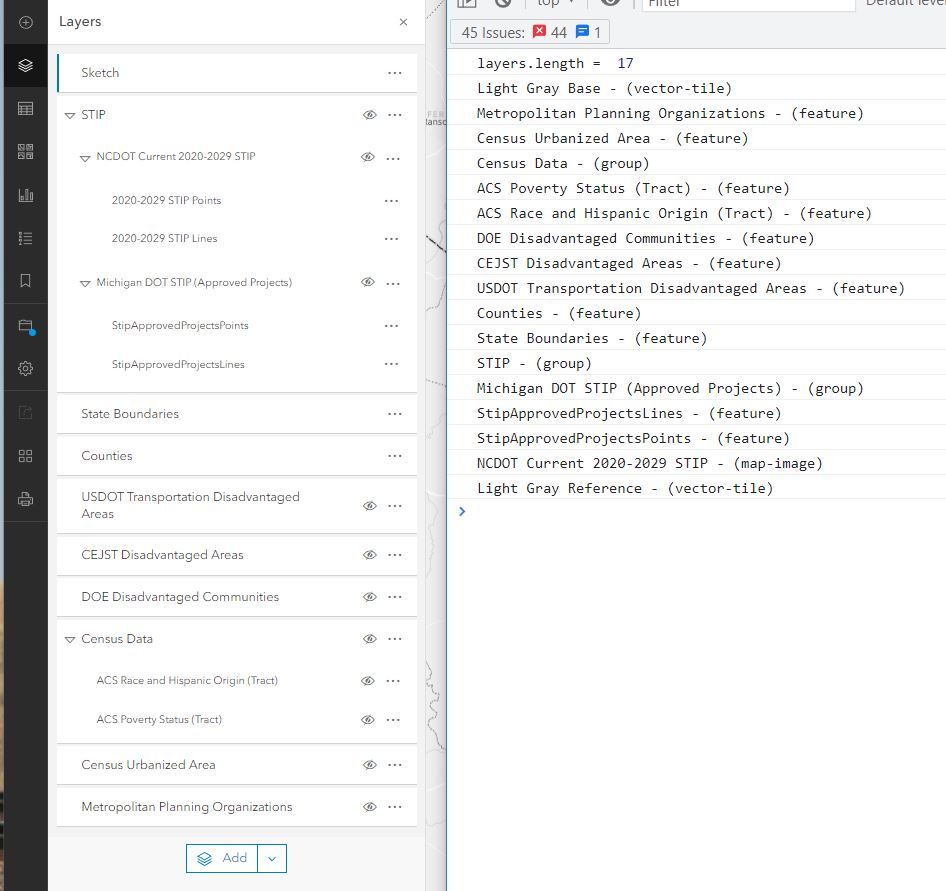Screen dimensions: 946x891
Task: Toggle visibility of Metropolitan Planning Organizations
Action: pos(370,807)
